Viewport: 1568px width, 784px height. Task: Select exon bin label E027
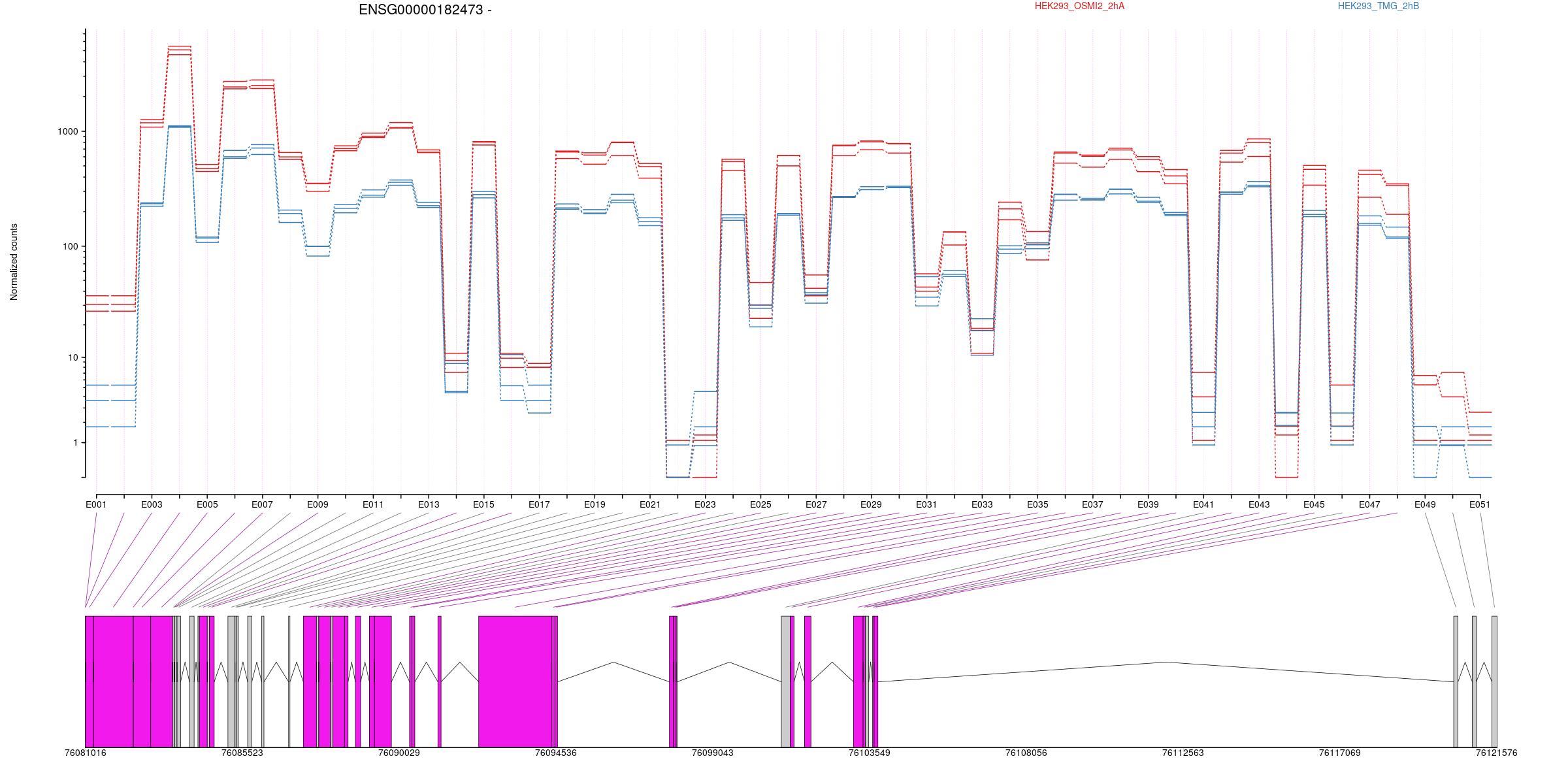coord(816,504)
